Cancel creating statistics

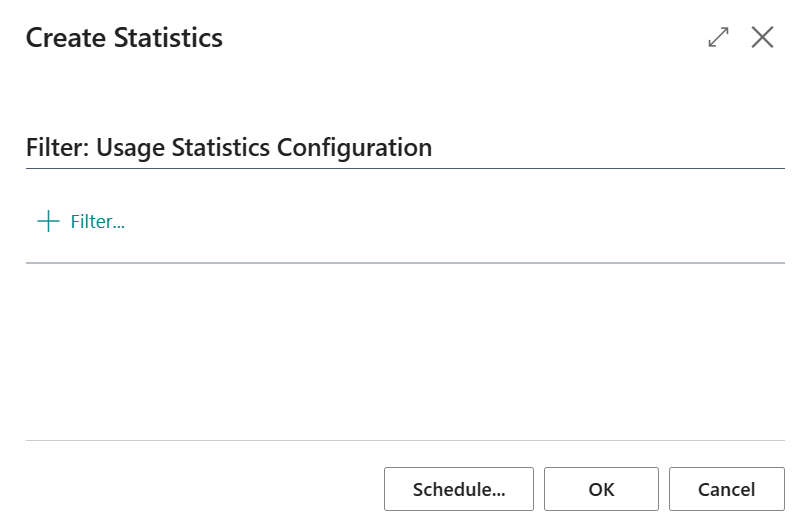click(727, 489)
